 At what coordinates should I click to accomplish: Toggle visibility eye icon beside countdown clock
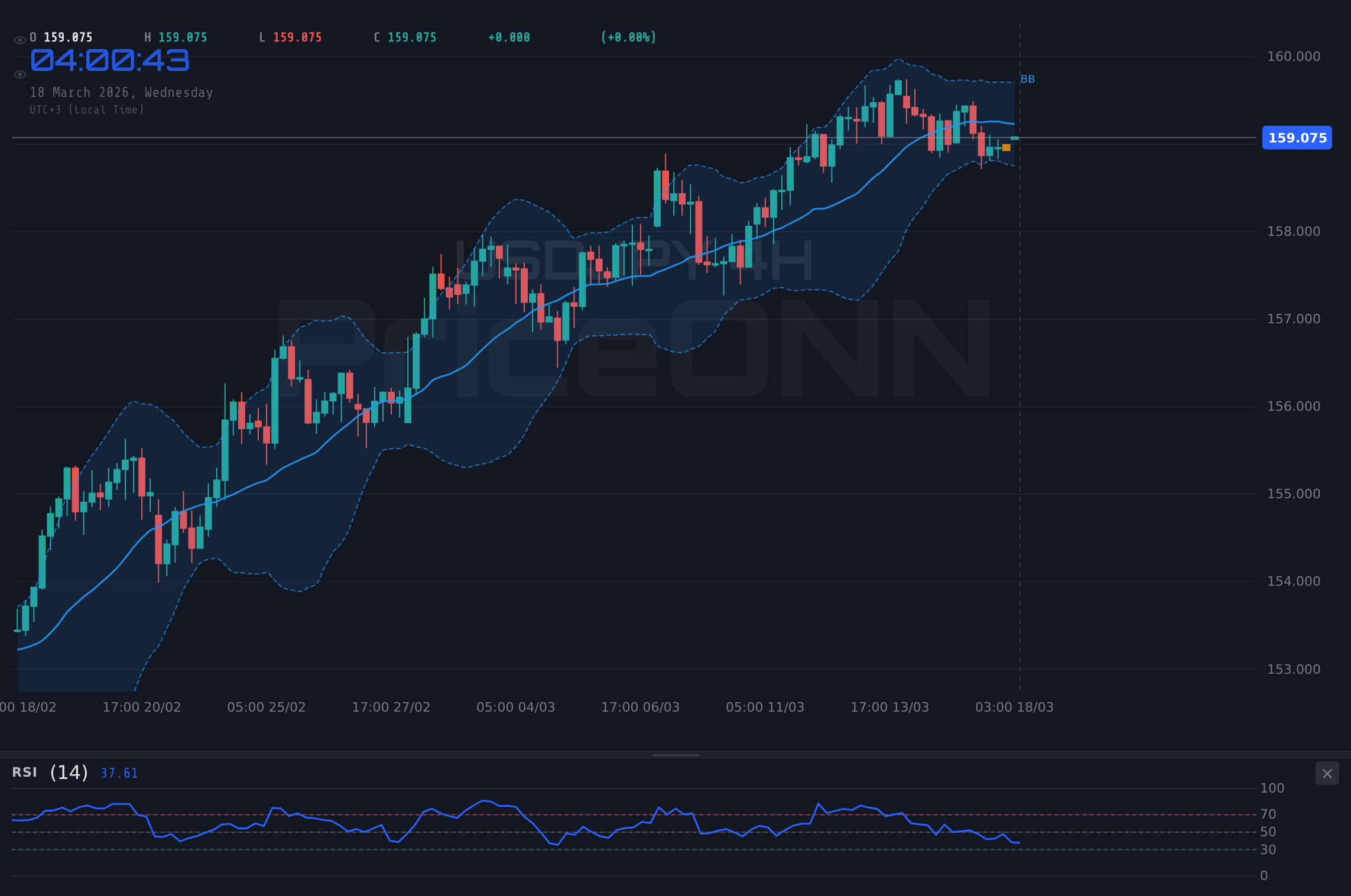coord(20,74)
